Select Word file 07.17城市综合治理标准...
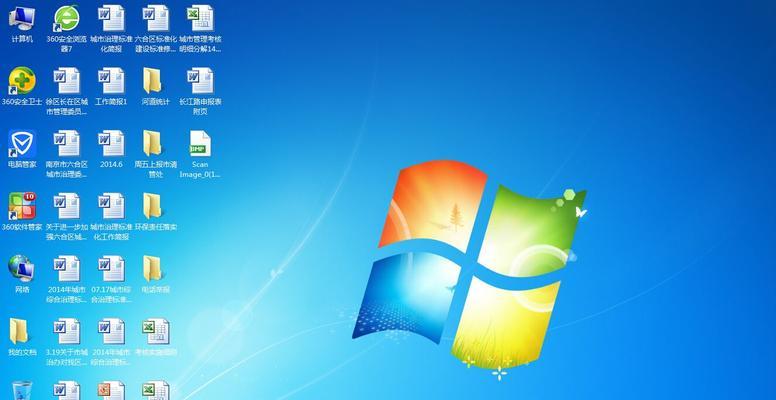 111,279
